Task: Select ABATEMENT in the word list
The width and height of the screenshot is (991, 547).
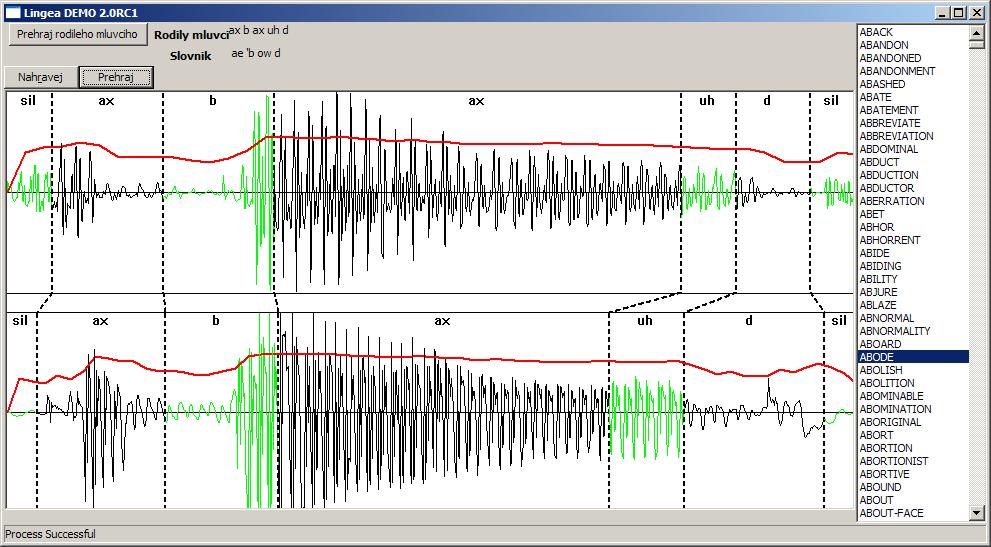Action: tap(913, 110)
